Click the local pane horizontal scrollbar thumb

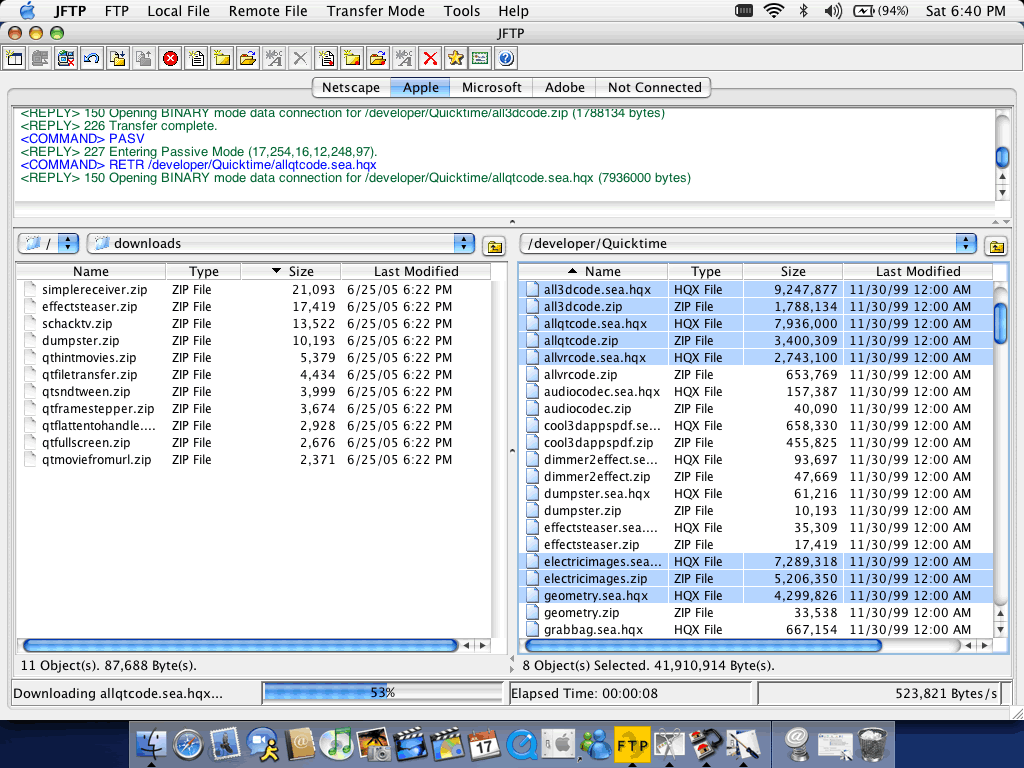coord(240,645)
